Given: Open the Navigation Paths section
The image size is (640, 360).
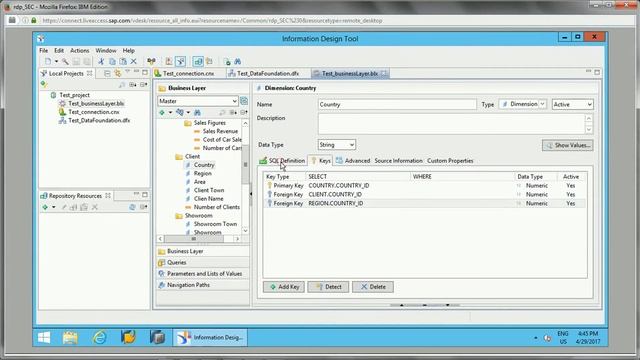Looking at the screenshot, I should pos(202,285).
